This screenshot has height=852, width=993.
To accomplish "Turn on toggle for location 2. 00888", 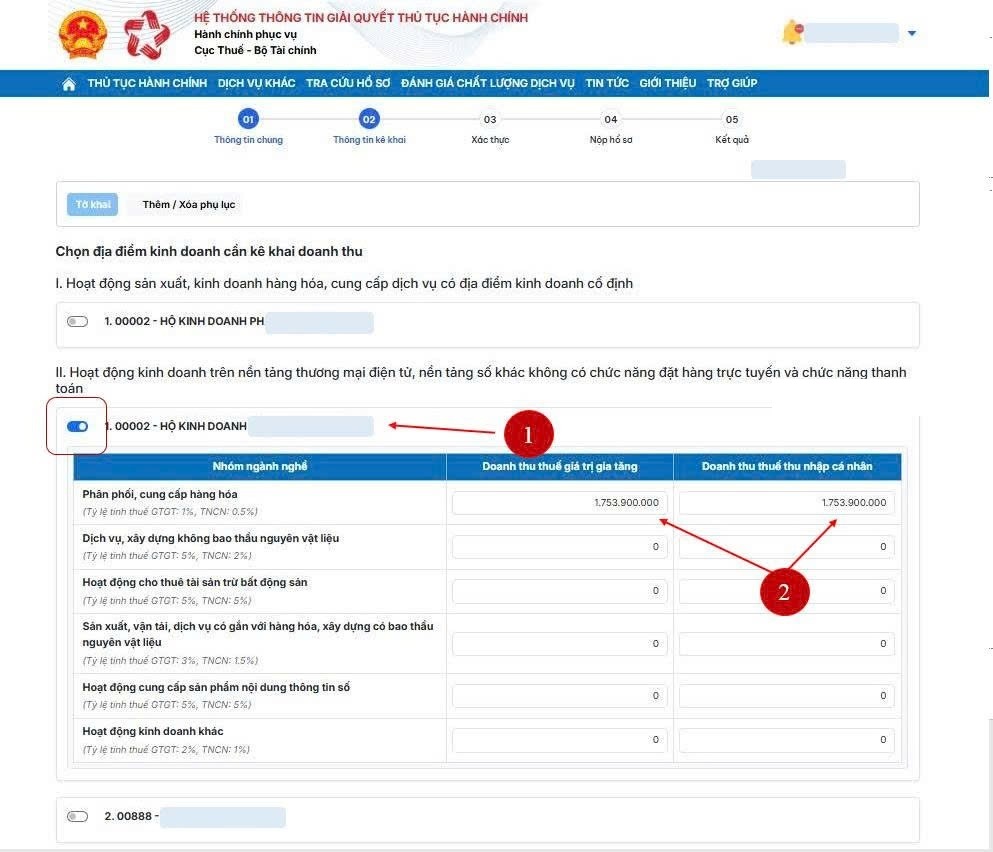I will point(77,817).
